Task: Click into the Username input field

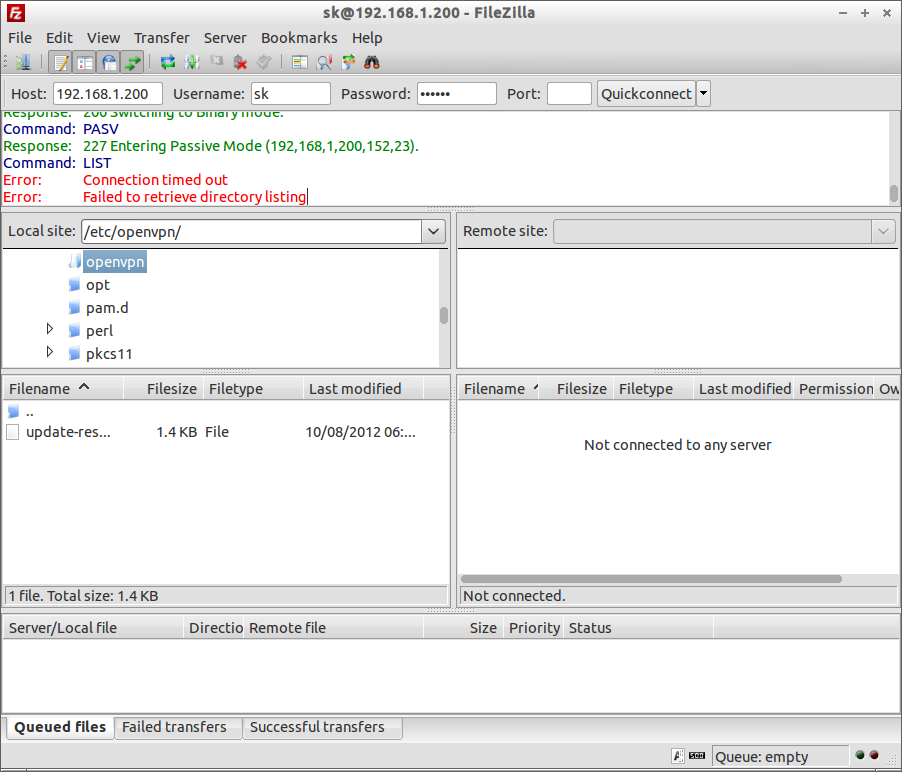Action: coord(291,94)
